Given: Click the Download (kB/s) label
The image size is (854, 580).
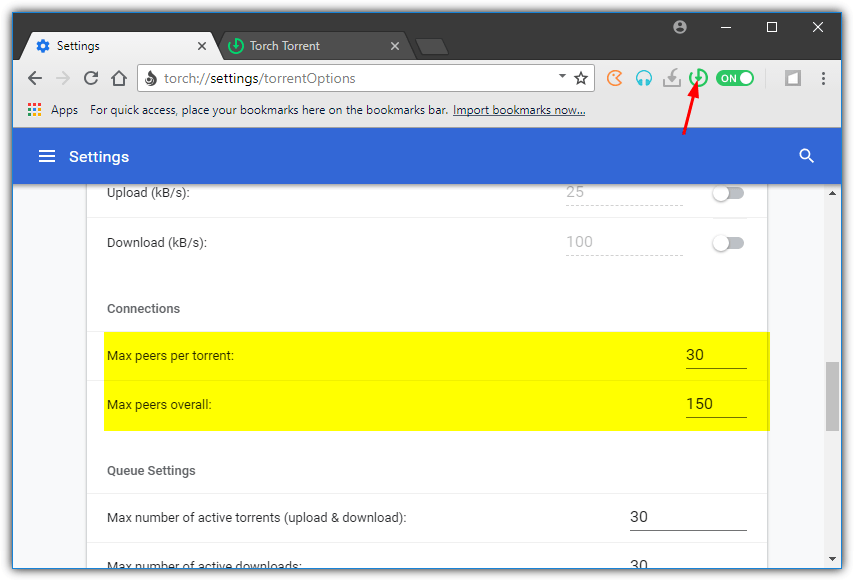Looking at the screenshot, I should (157, 242).
